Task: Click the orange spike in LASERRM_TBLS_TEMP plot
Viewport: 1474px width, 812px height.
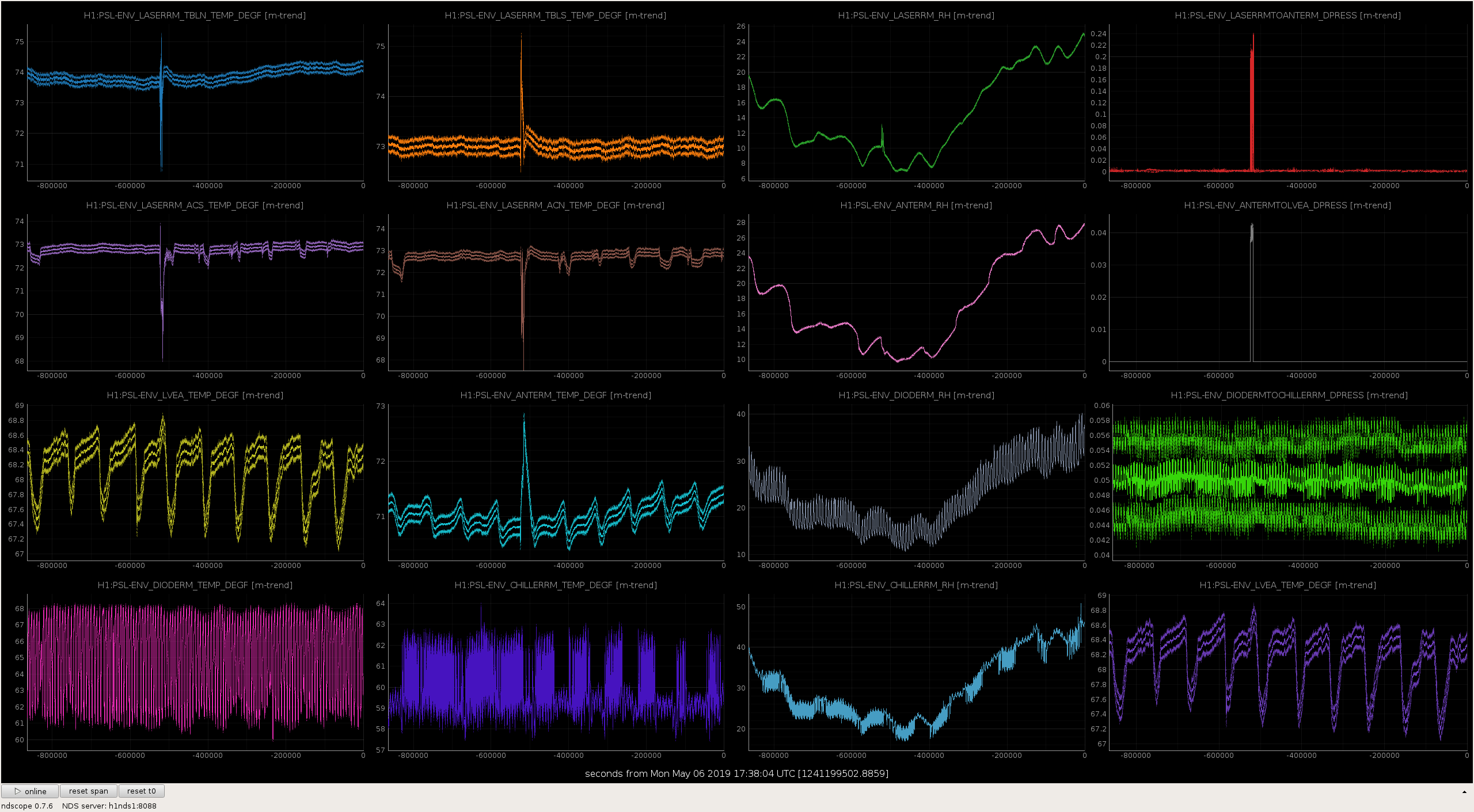Action: point(522,104)
